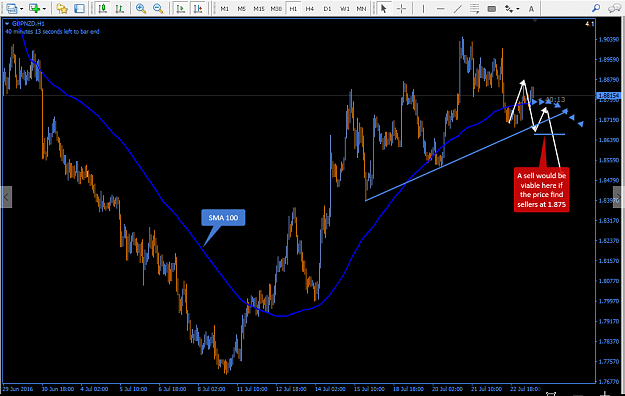
Task: Click the 14 Jul 02:00 time label
Action: [x=330, y=389]
